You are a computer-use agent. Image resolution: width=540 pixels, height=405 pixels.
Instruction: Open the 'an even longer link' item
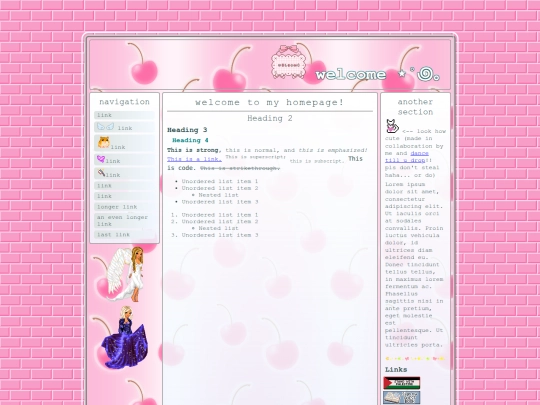124,220
